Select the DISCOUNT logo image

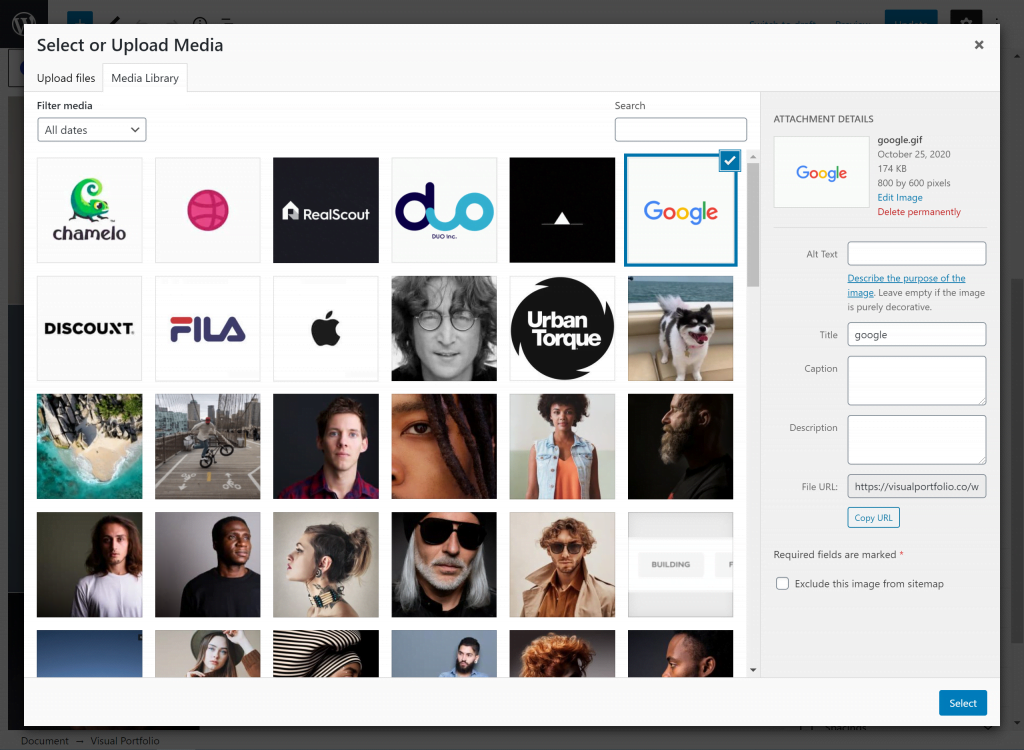[x=89, y=329]
